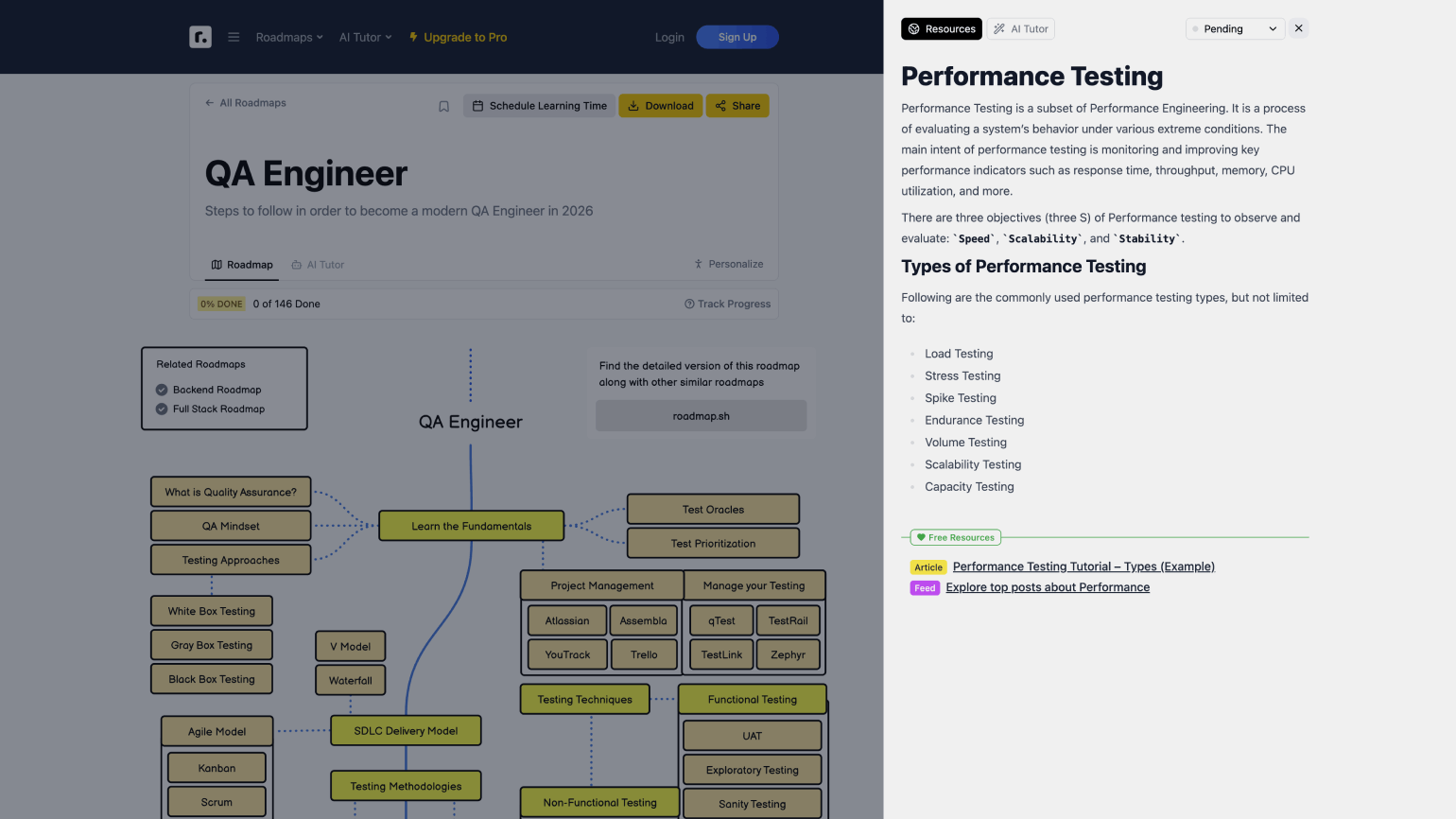Expand the Roadmaps dropdown menu

pos(289,37)
